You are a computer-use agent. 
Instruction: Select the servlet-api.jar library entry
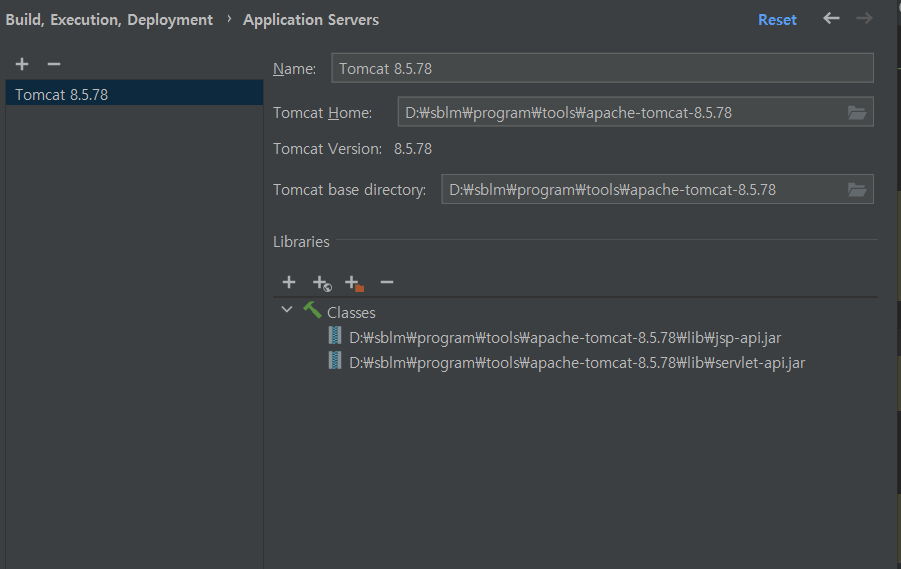(577, 363)
